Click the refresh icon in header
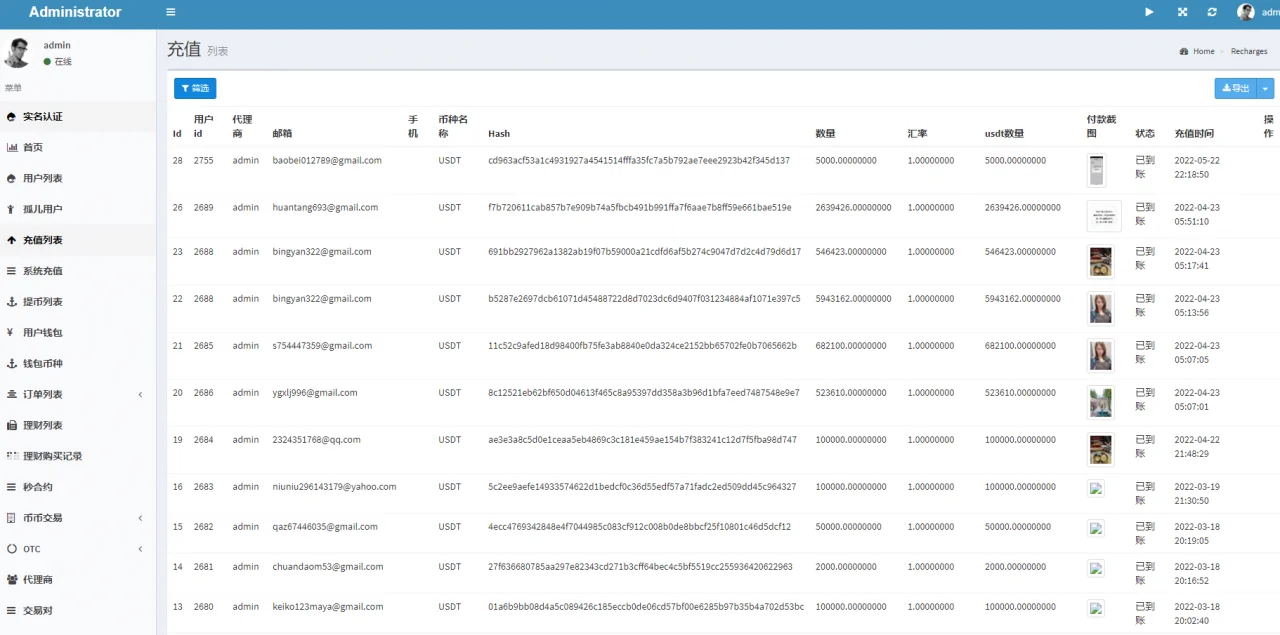1280x635 pixels. tap(1212, 12)
